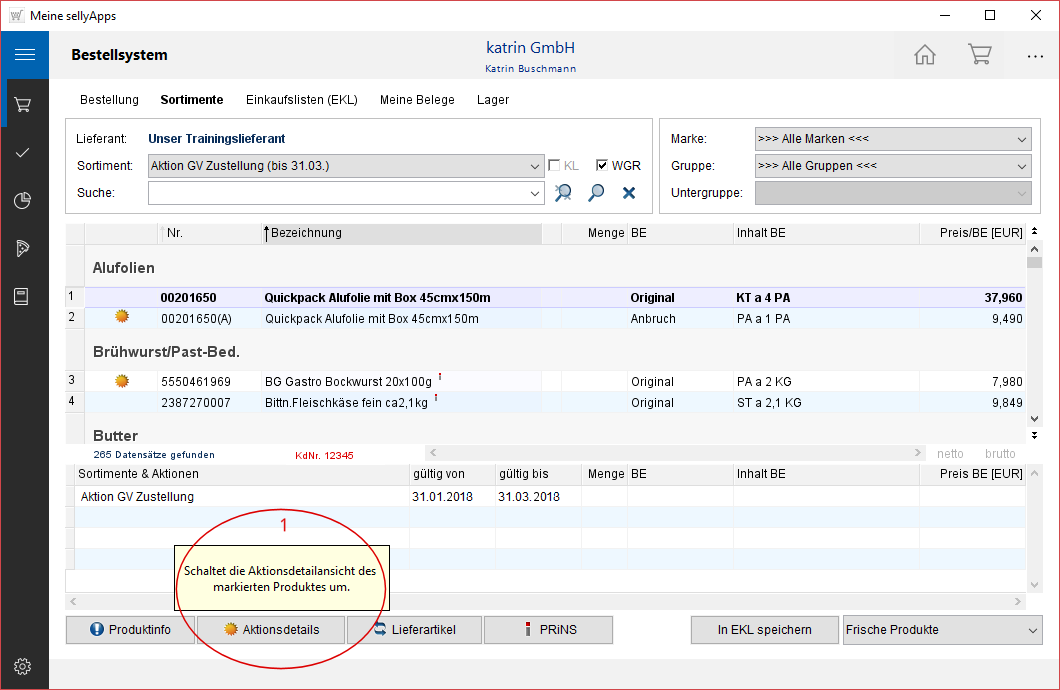
Task: Click into the Suche input field
Action: [x=338, y=193]
